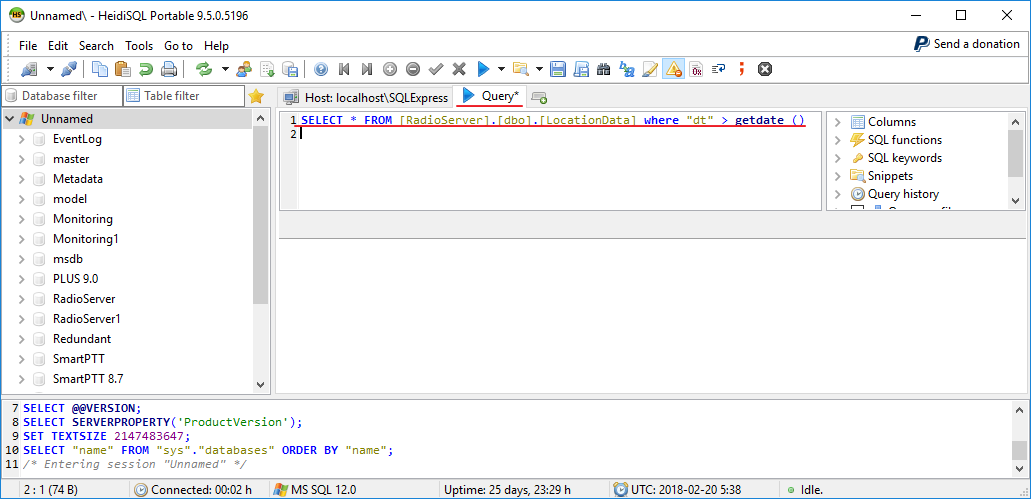
Task: Open the Help menu
Action: (216, 46)
